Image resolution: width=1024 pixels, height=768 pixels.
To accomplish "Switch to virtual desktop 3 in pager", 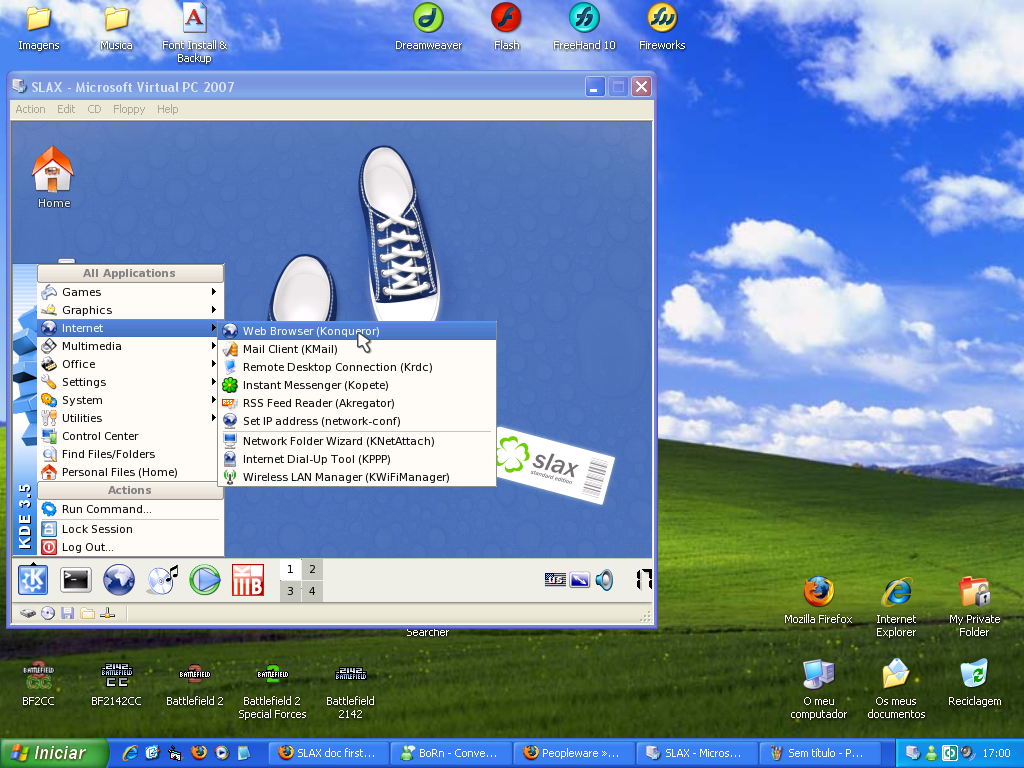I will (x=290, y=591).
